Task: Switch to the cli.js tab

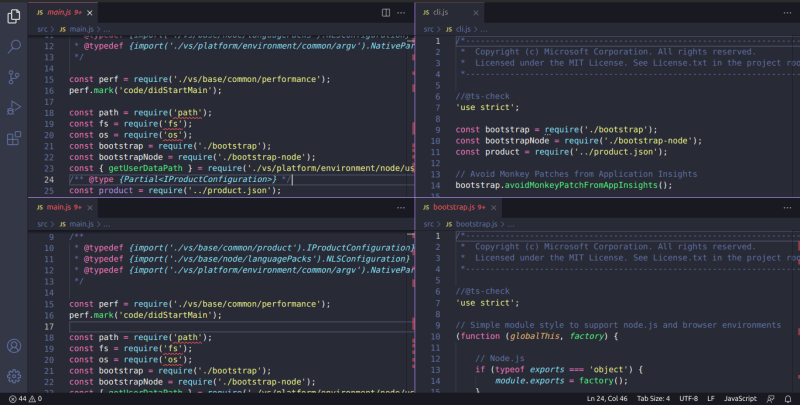Action: (440, 13)
